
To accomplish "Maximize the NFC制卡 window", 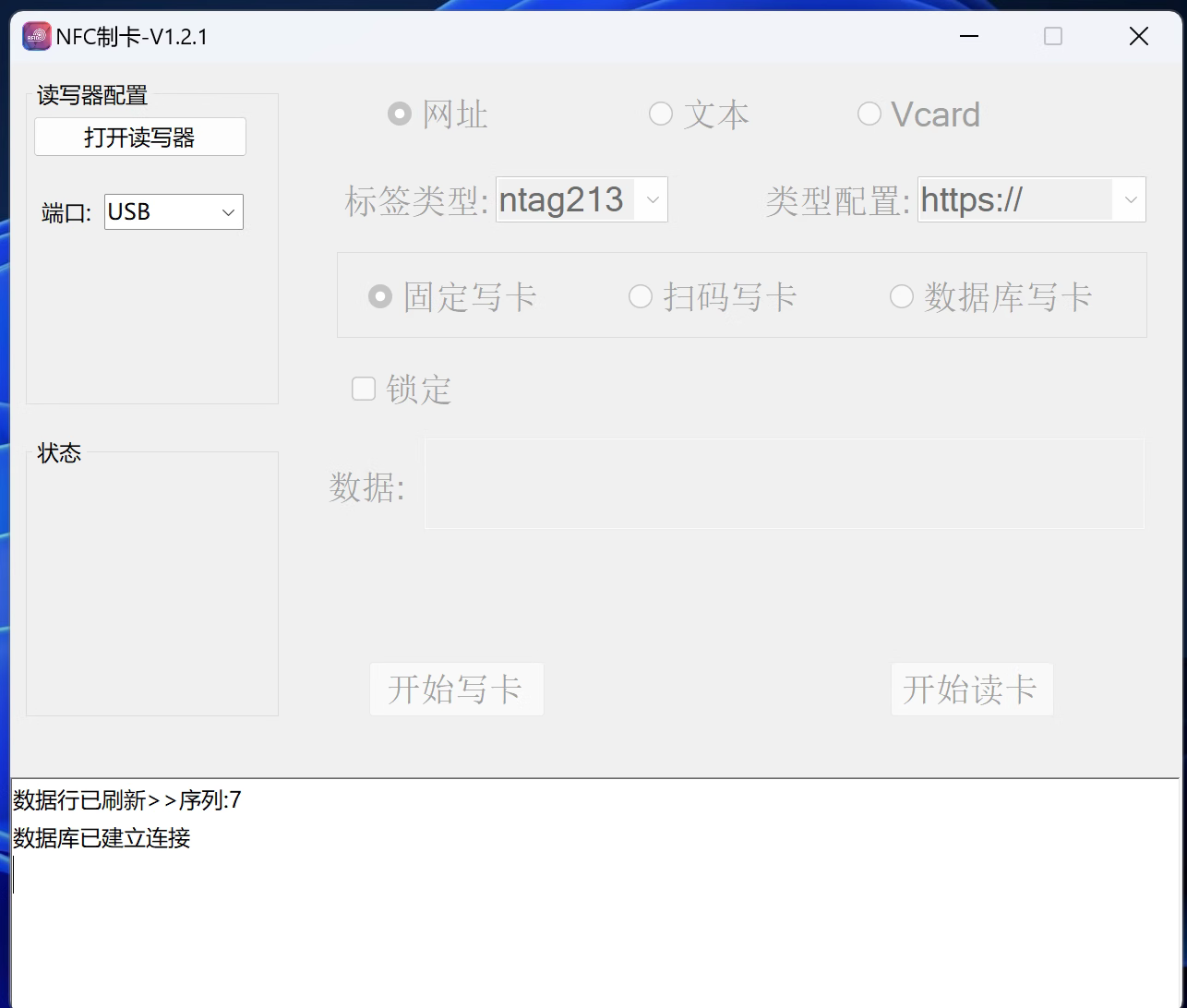I will click(1053, 36).
